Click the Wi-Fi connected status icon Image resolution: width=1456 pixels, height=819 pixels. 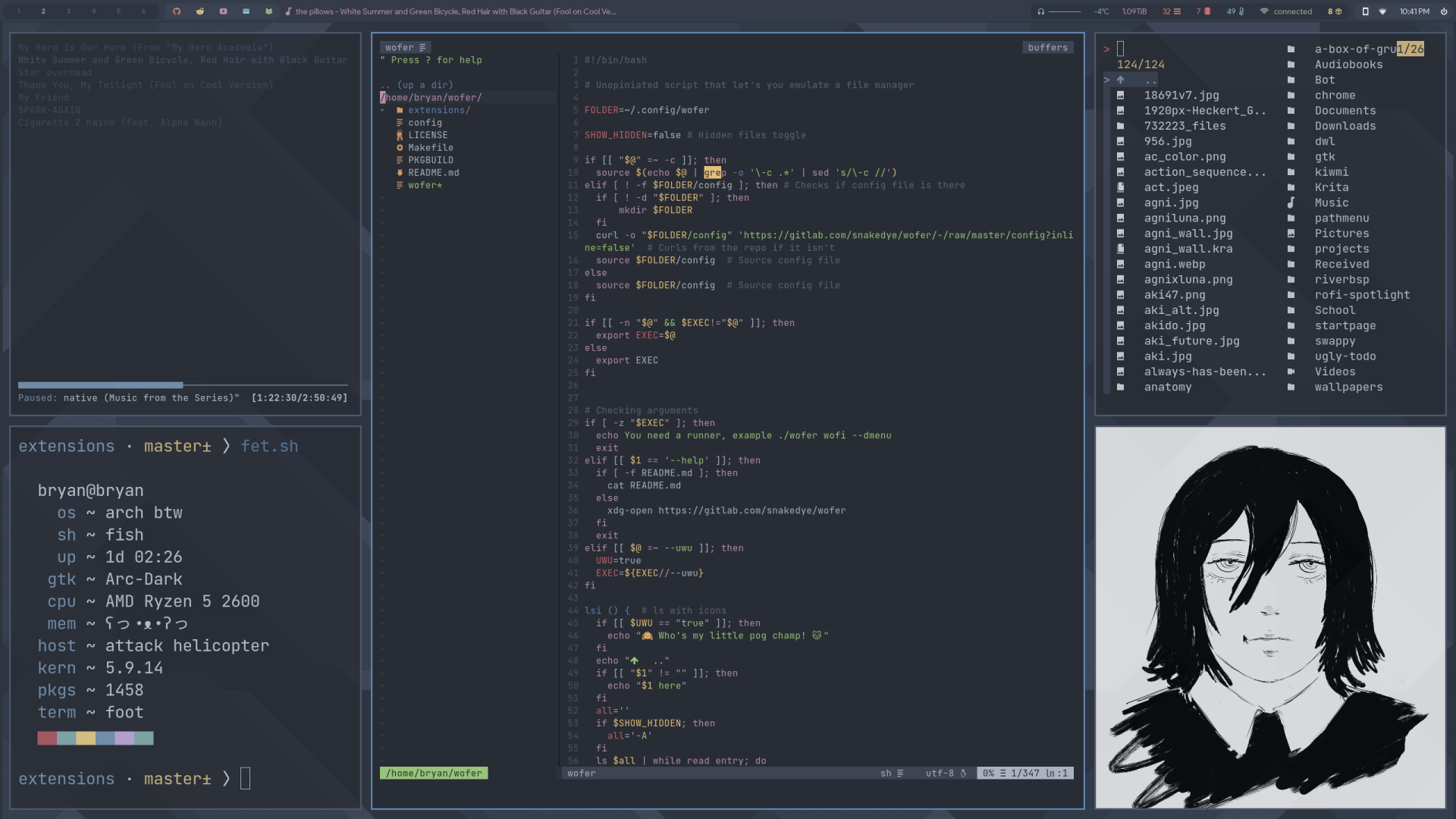[x=1264, y=11]
